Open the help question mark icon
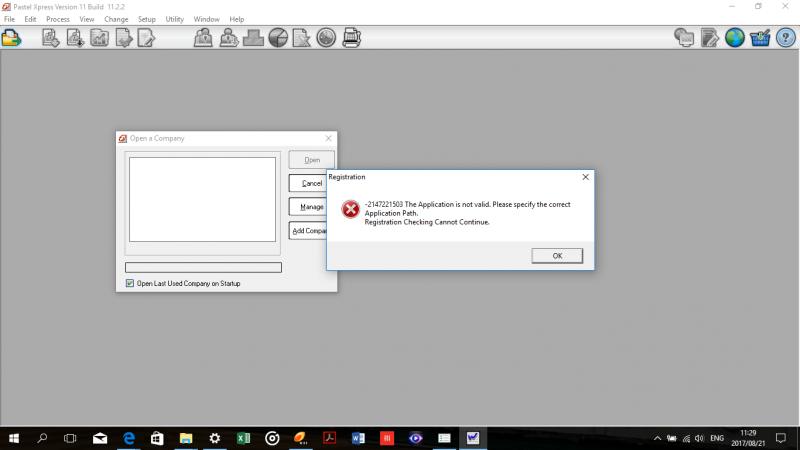 point(785,38)
